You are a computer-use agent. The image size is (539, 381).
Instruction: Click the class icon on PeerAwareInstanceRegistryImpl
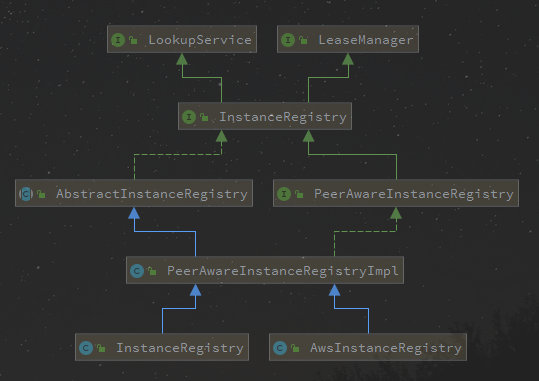(x=137, y=271)
